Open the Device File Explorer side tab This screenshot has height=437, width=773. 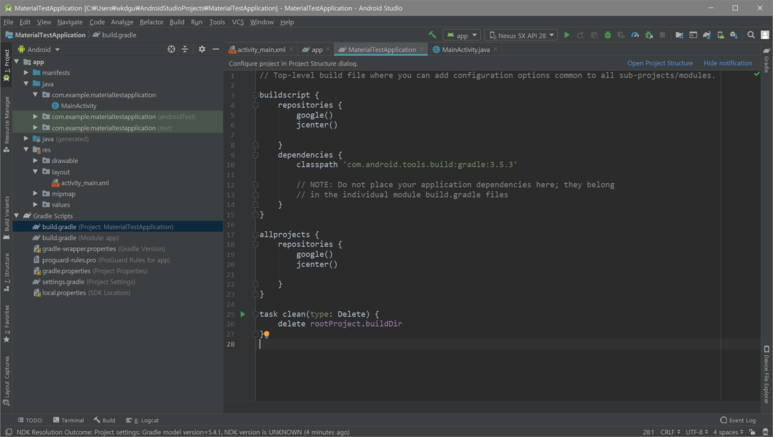(767, 374)
